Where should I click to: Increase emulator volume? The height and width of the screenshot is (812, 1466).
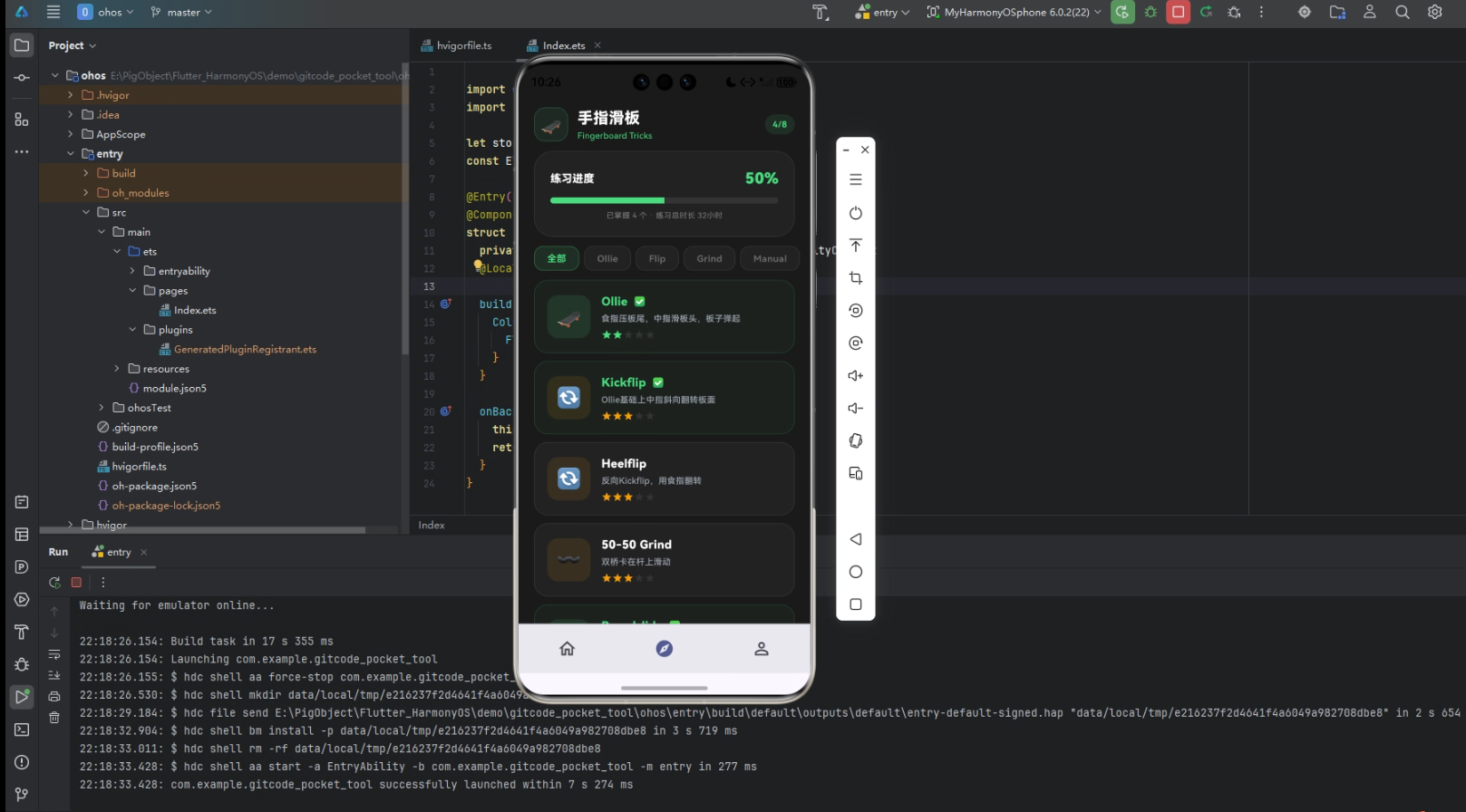pos(855,375)
